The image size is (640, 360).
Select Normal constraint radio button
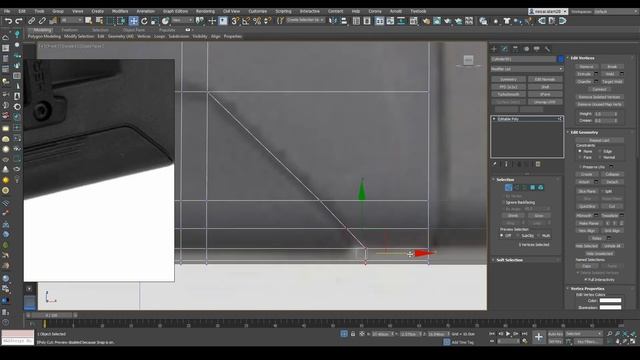click(x=601, y=157)
